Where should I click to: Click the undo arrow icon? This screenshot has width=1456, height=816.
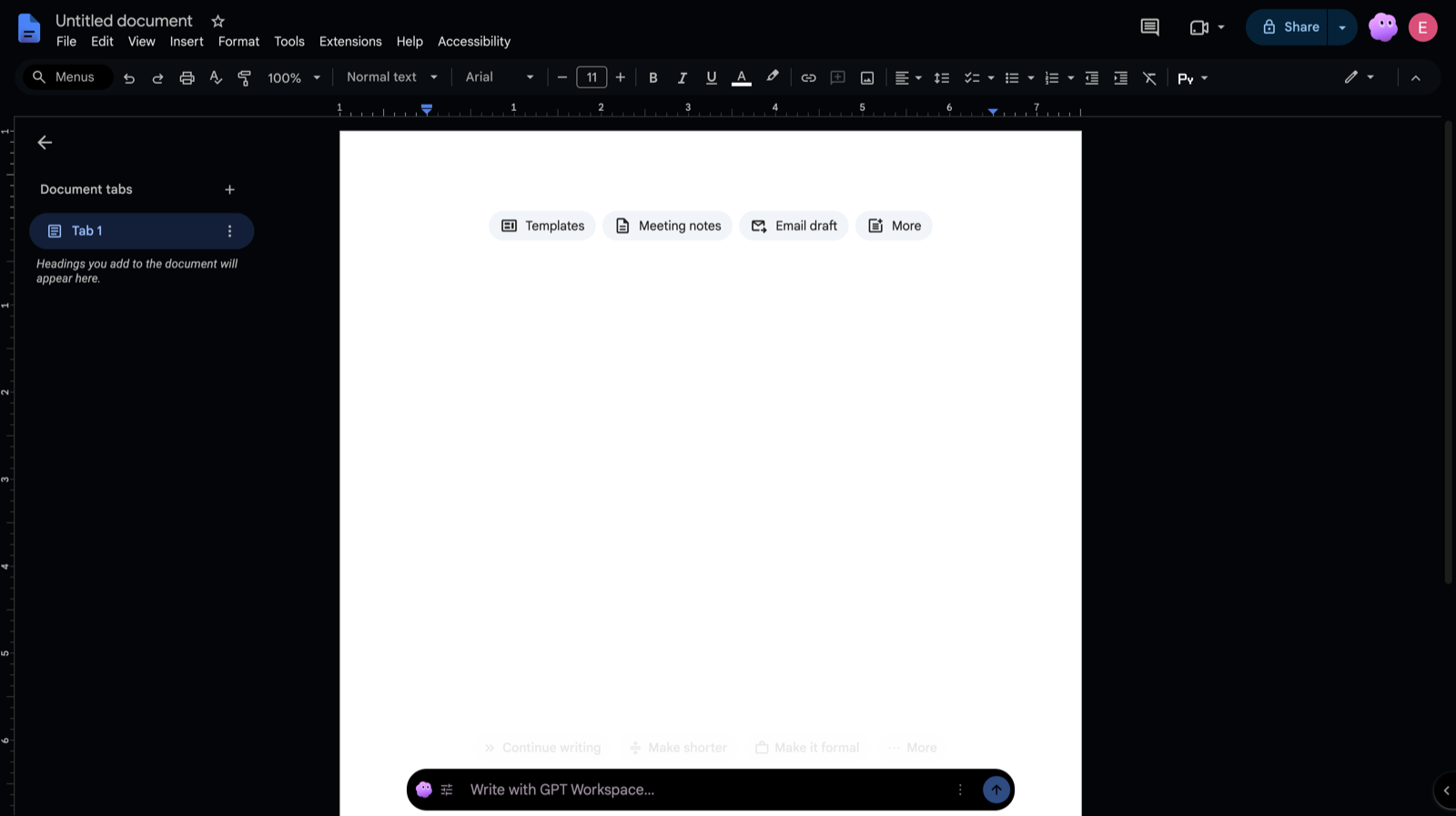point(129,78)
